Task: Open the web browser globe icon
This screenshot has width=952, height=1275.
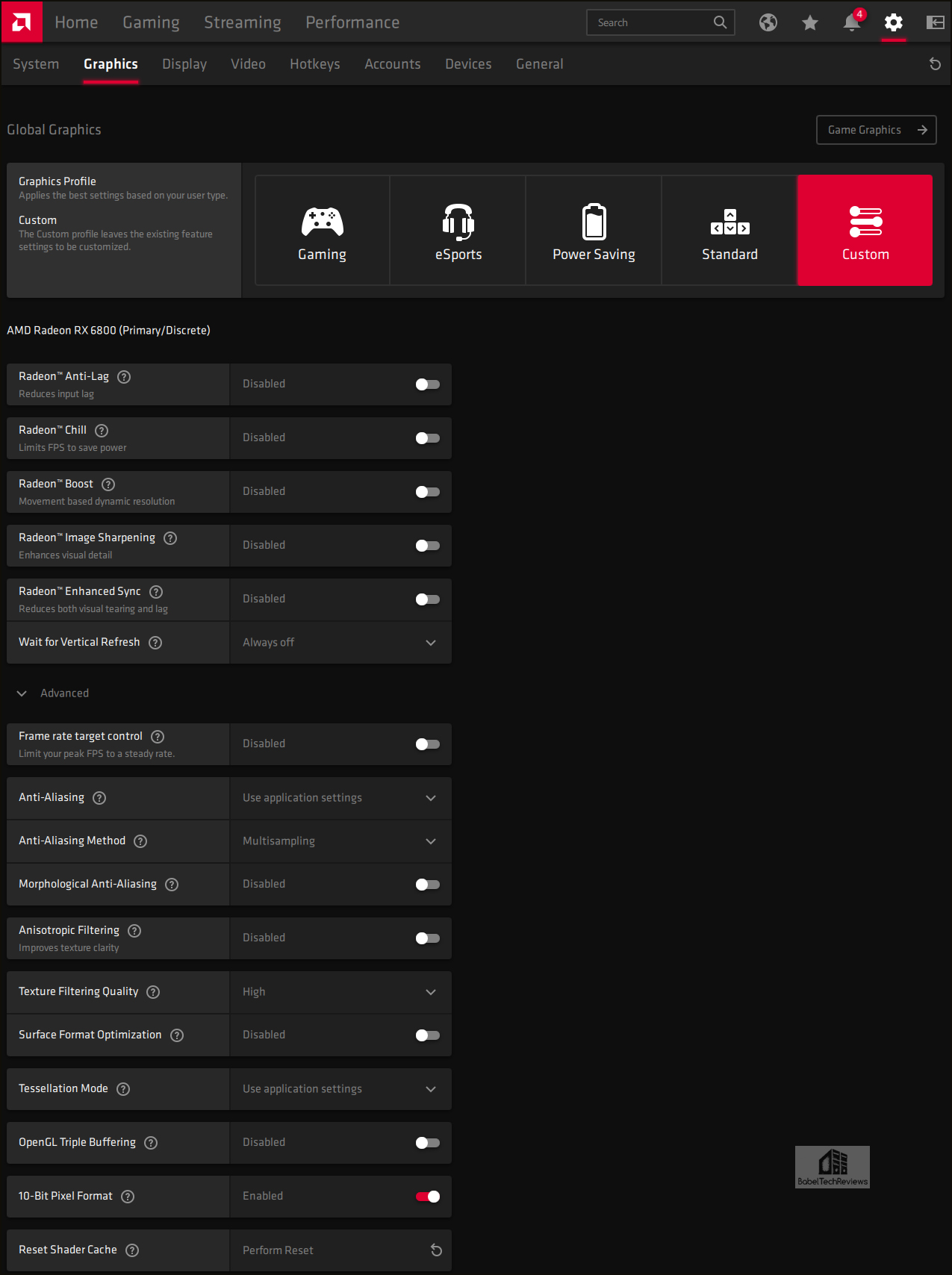Action: click(768, 22)
